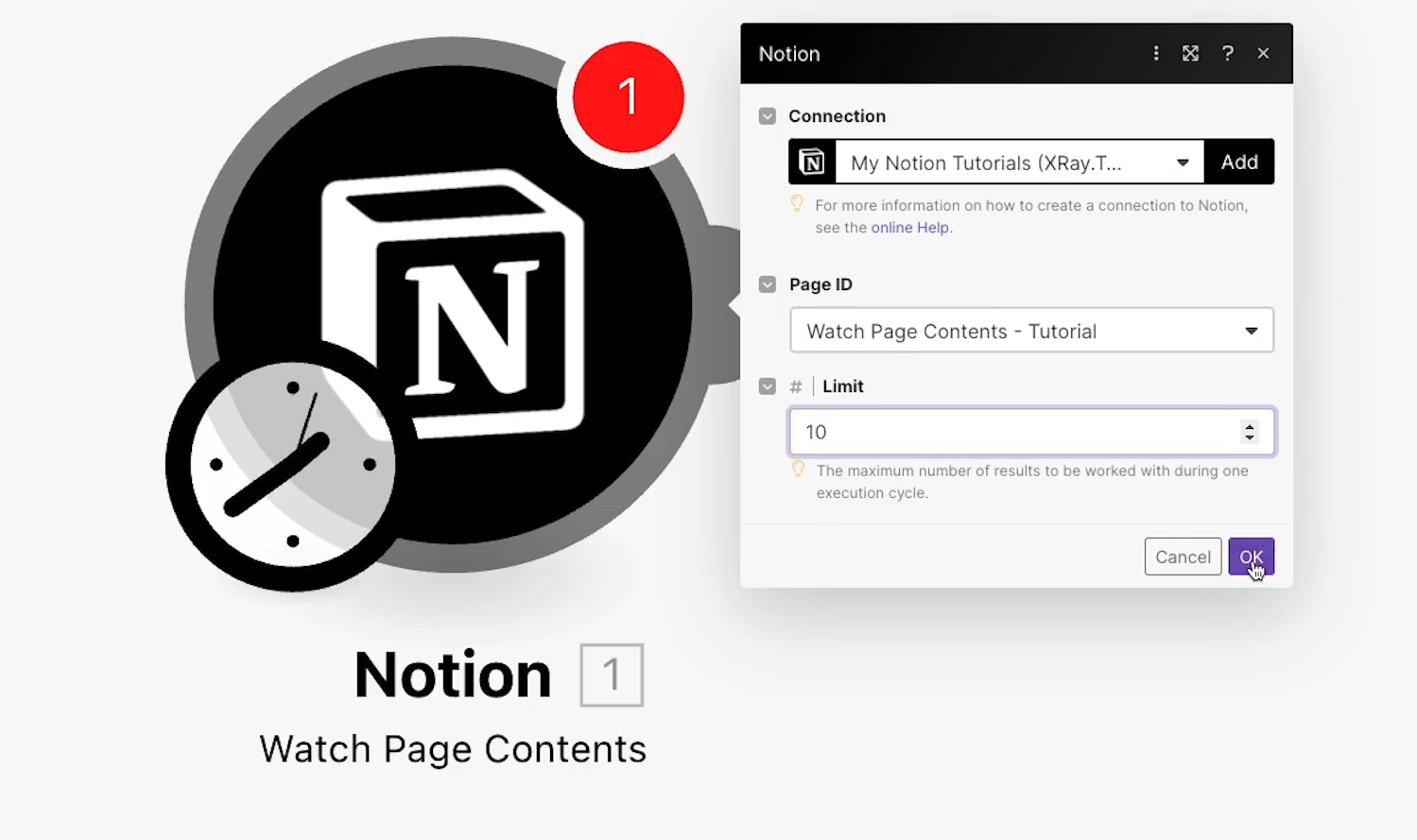This screenshot has width=1417, height=840.
Task: Click the Notion dialog title text
Action: [x=789, y=54]
